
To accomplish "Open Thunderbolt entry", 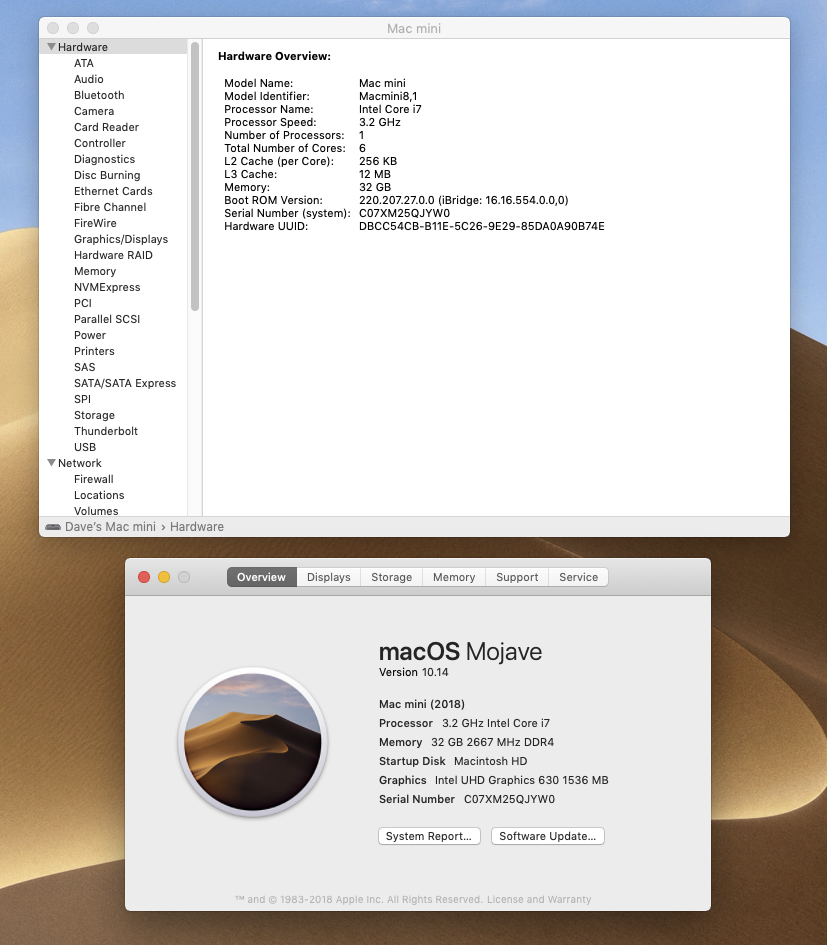I will point(105,431).
